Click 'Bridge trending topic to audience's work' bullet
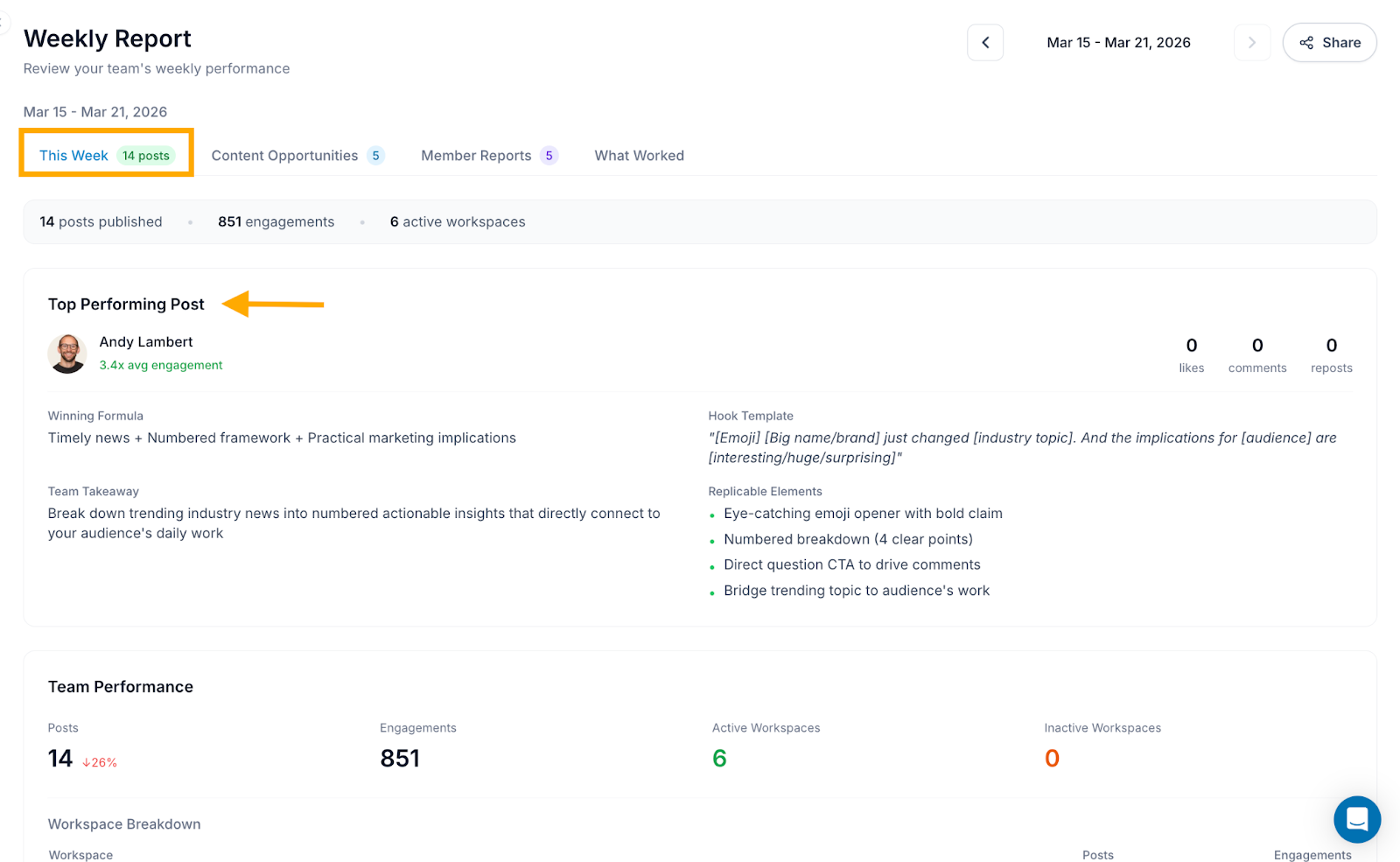 click(857, 591)
